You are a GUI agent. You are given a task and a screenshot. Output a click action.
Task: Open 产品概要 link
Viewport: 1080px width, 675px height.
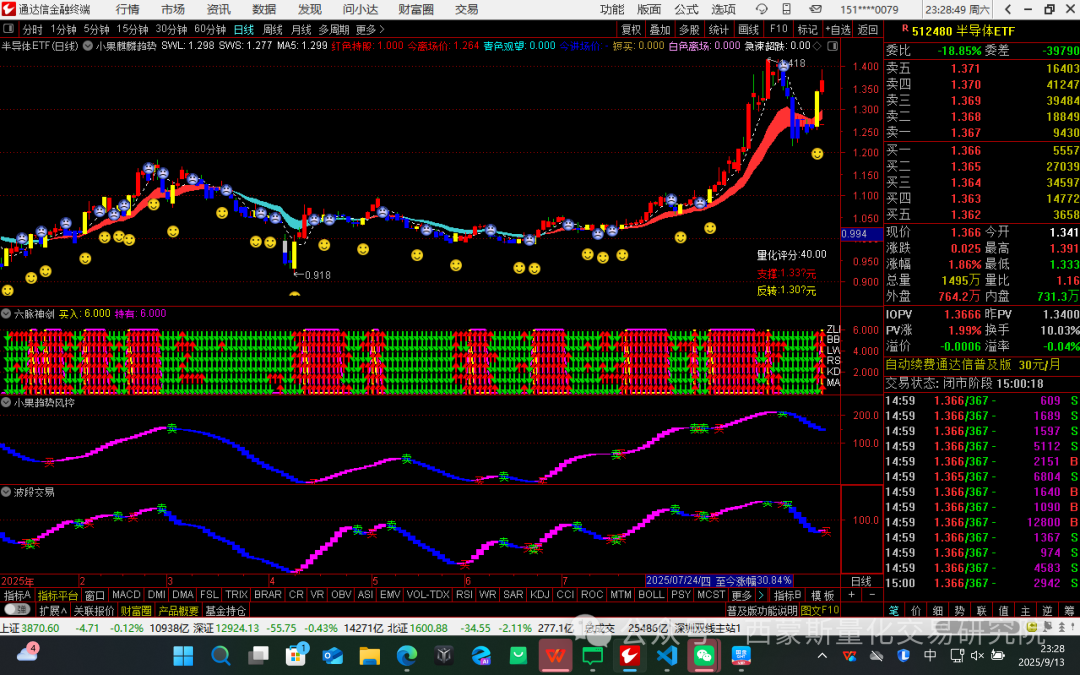(x=178, y=610)
